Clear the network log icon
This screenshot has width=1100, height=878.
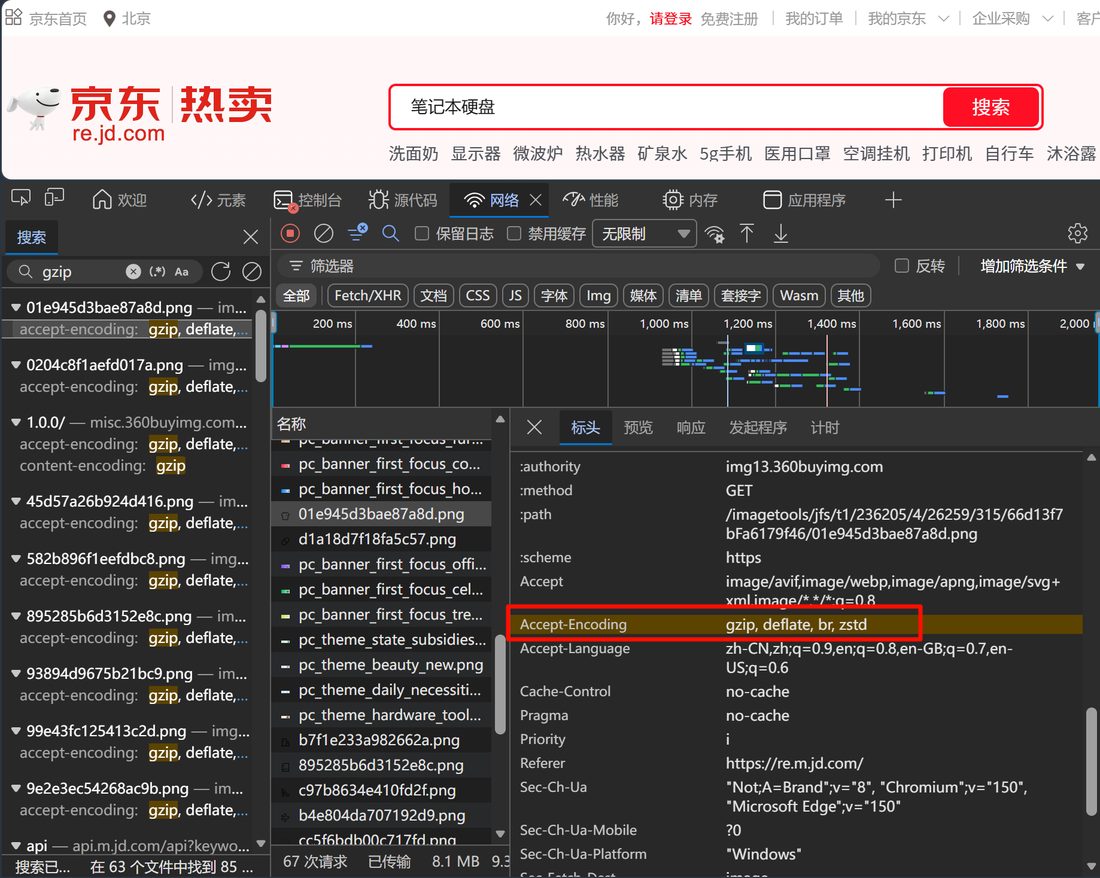click(x=323, y=234)
